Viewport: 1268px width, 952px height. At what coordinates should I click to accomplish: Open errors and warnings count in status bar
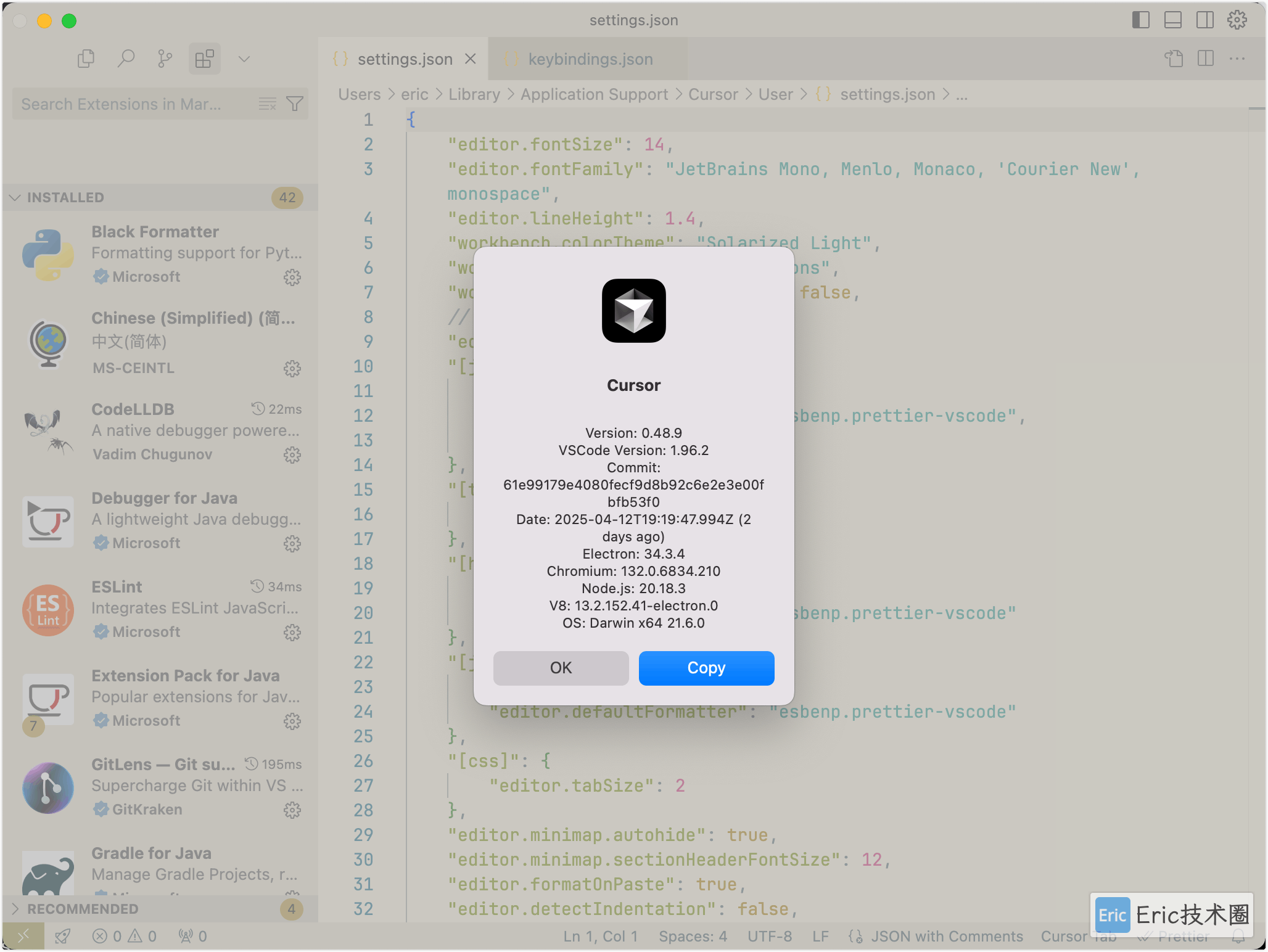[125, 937]
